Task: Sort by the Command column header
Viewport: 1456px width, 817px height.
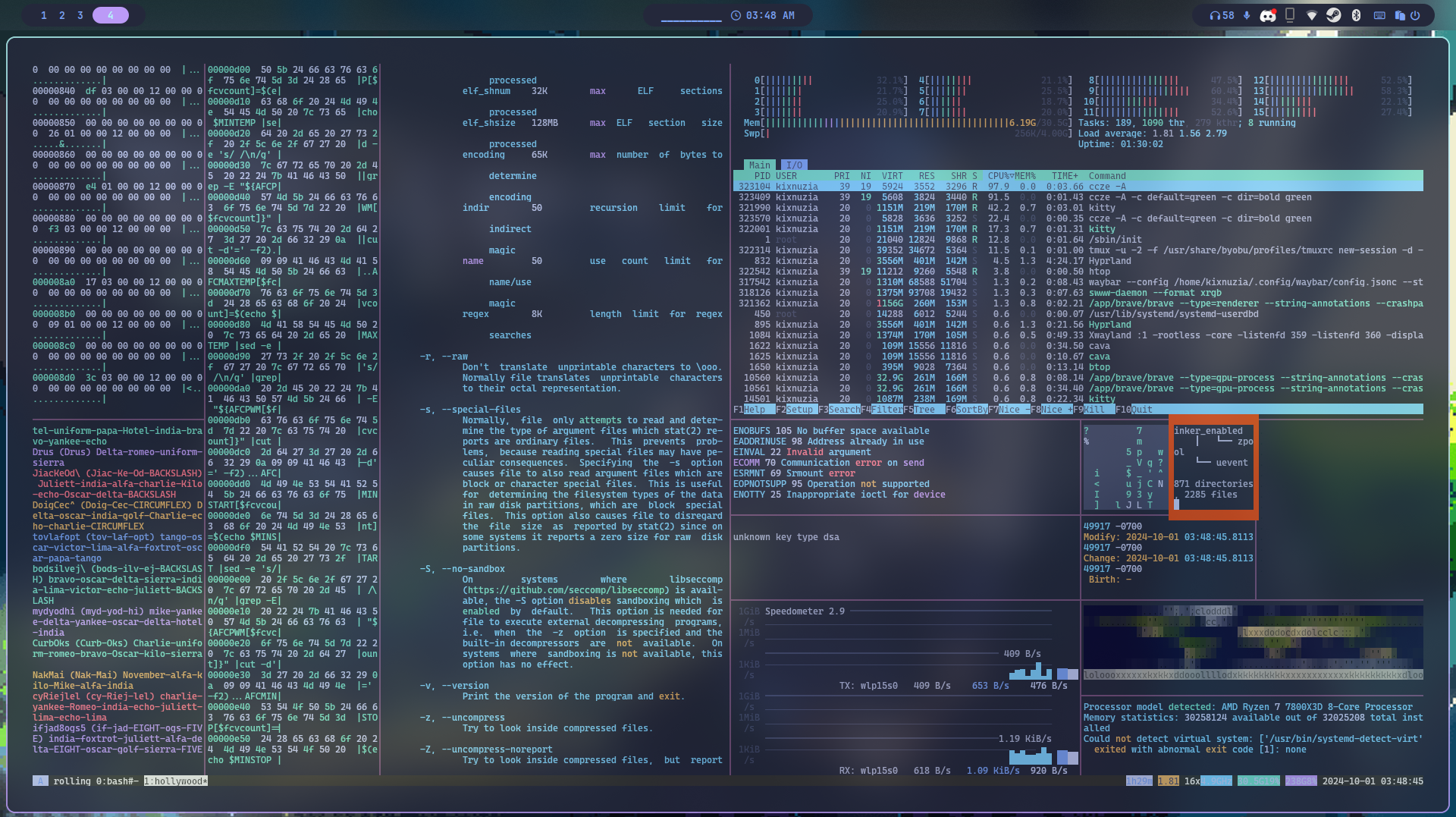Action: pos(1107,176)
